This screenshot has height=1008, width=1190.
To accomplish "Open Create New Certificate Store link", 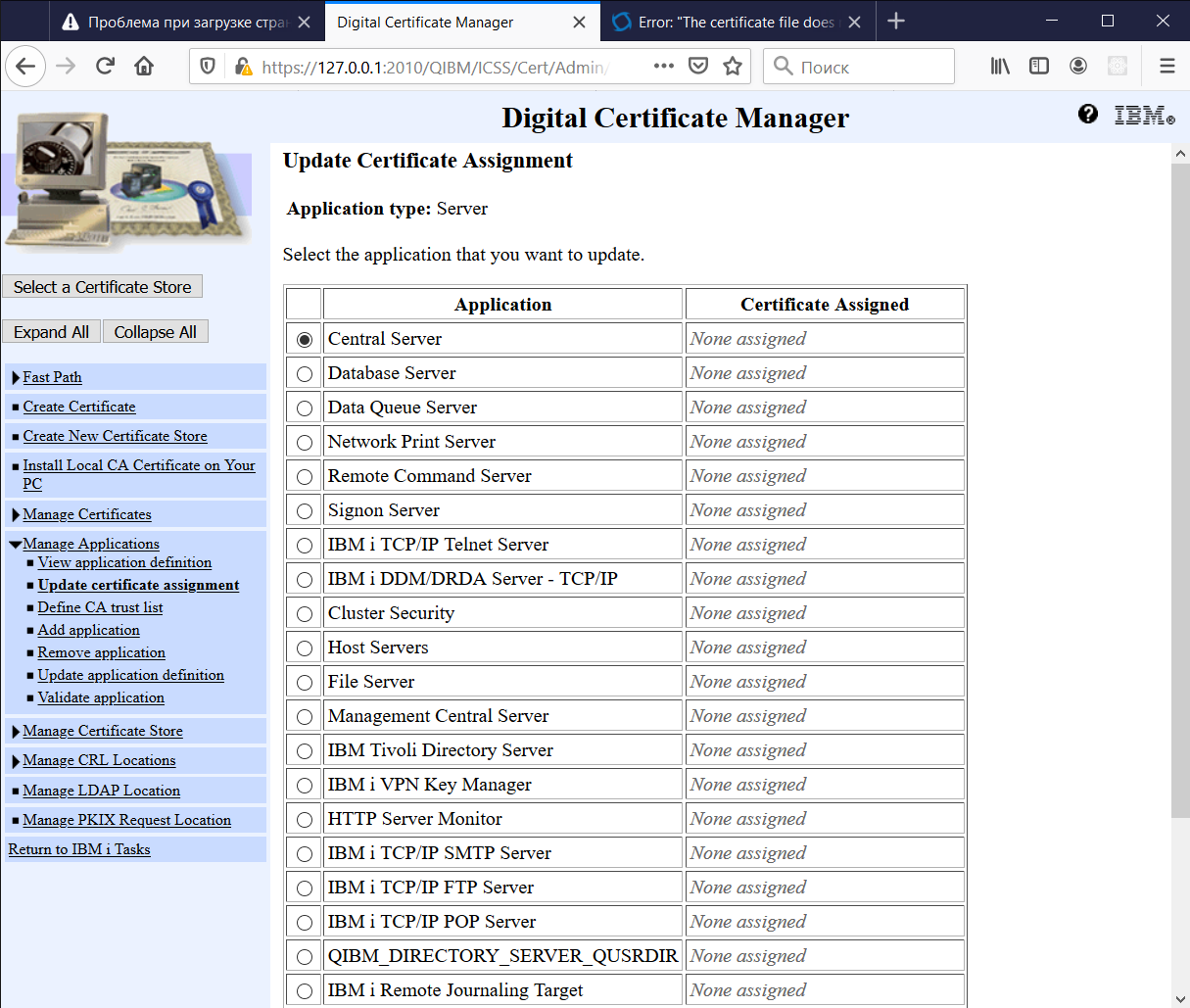I will [115, 436].
